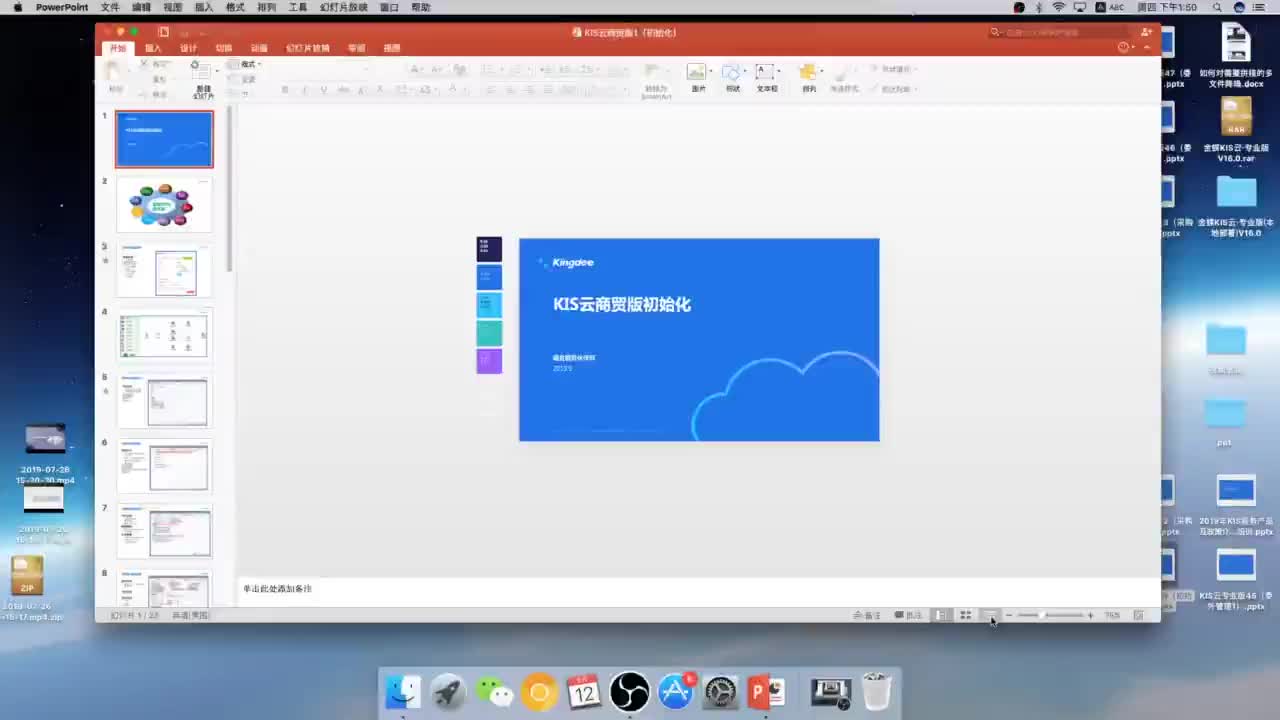Switch to the Animations (动画) ribbon tab
Screen dimensions: 1280x720
click(x=259, y=48)
